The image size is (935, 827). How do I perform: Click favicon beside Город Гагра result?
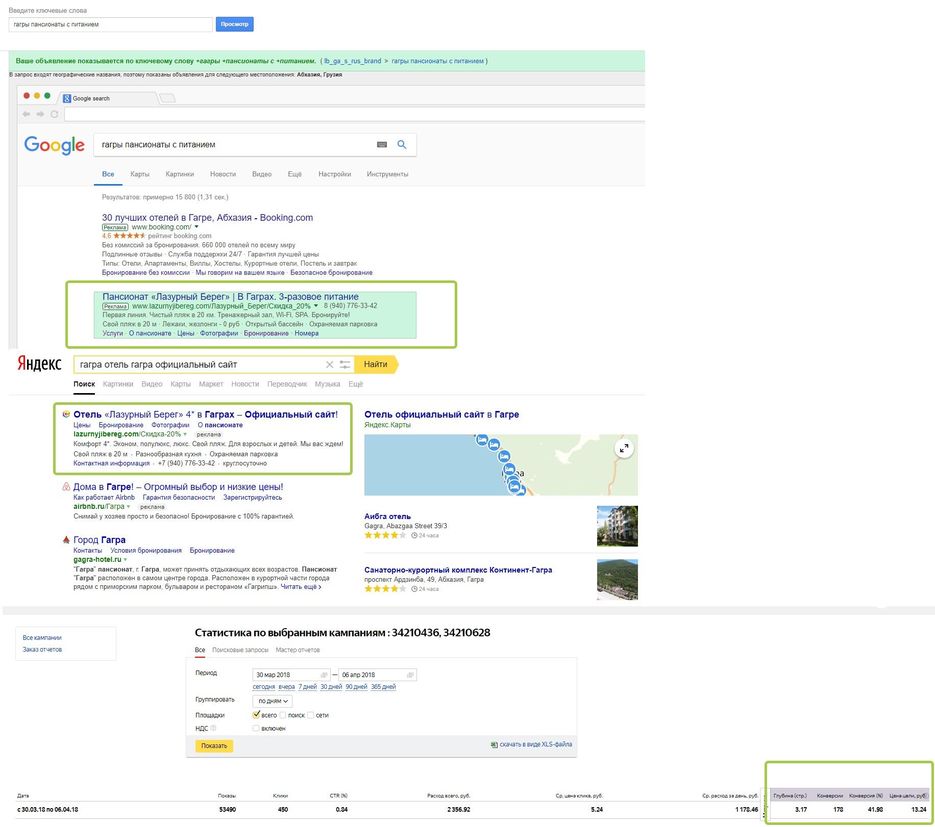pos(66,540)
